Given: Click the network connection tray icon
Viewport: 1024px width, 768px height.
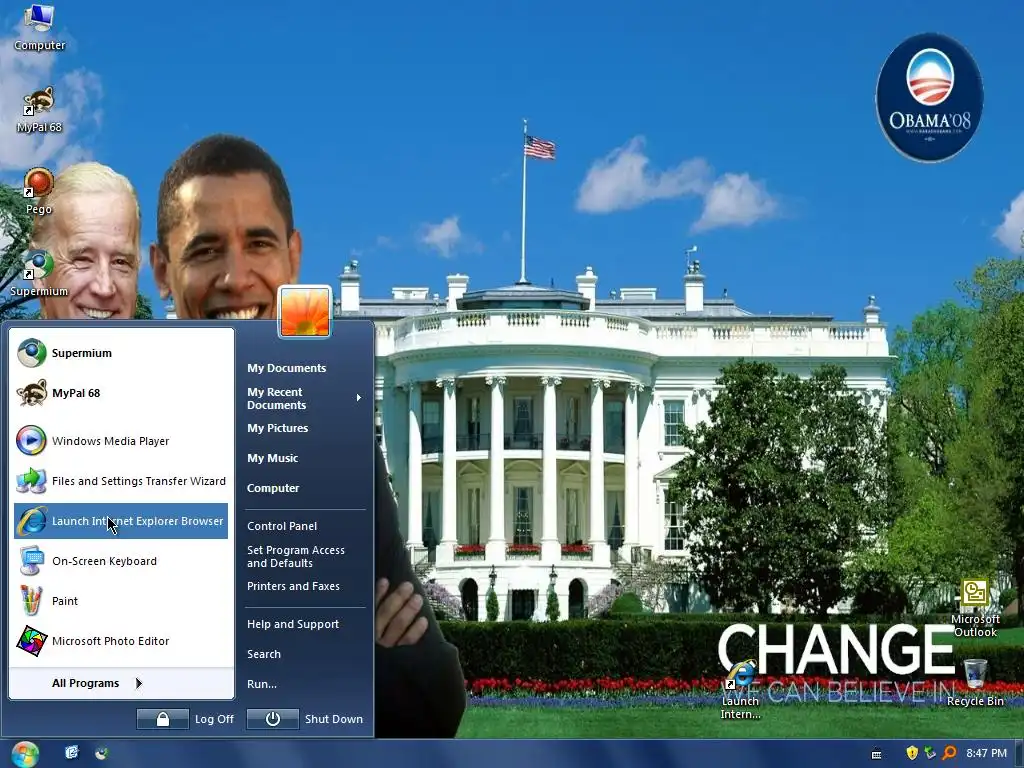Looking at the screenshot, I should (930, 753).
